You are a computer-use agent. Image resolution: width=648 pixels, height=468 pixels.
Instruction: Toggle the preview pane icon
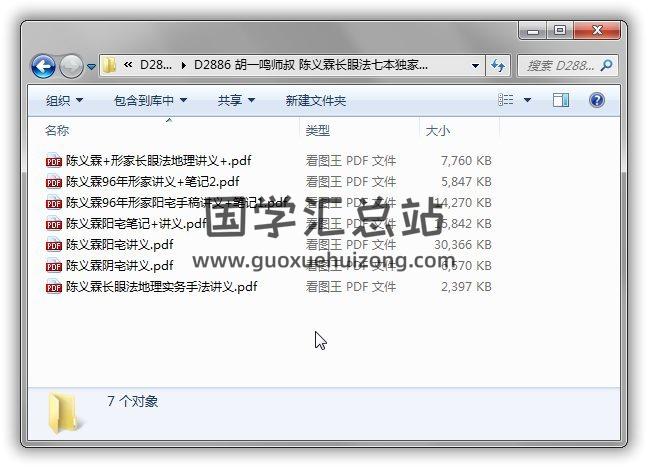click(561, 100)
